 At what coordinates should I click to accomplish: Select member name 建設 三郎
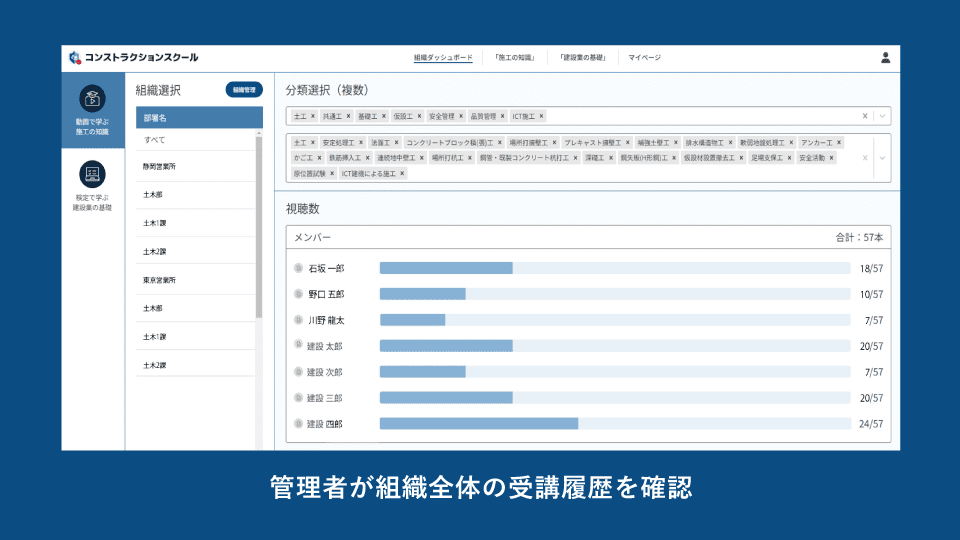click(x=324, y=398)
